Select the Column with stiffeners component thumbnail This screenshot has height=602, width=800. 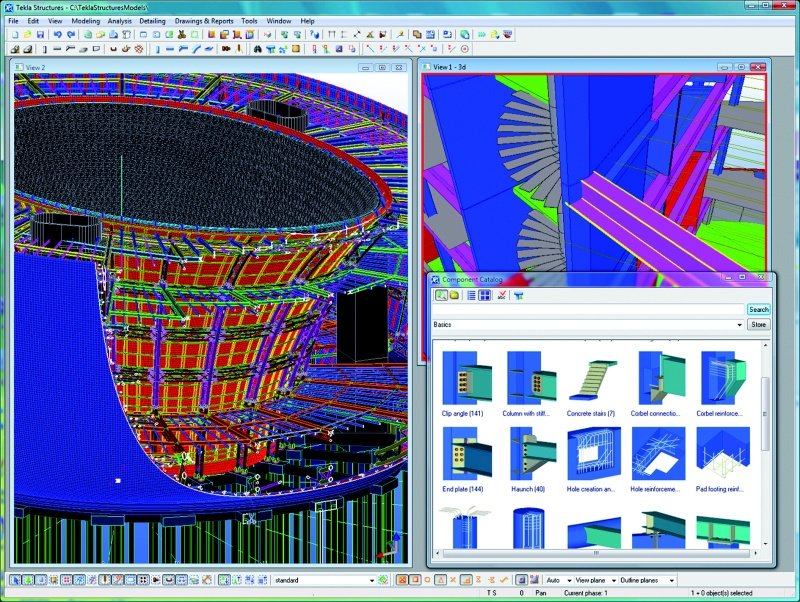click(x=531, y=378)
